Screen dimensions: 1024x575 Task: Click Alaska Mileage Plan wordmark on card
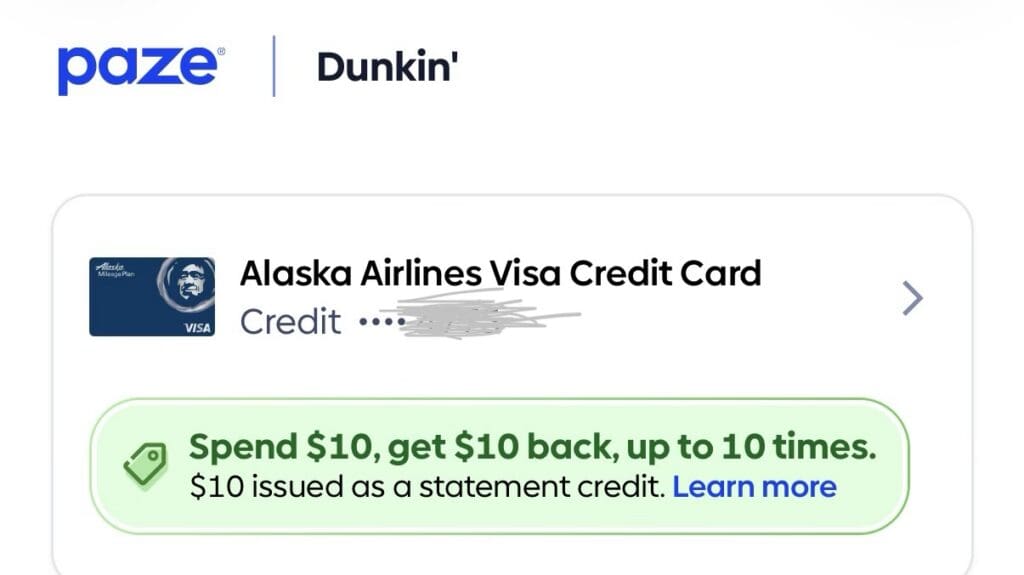[115, 269]
